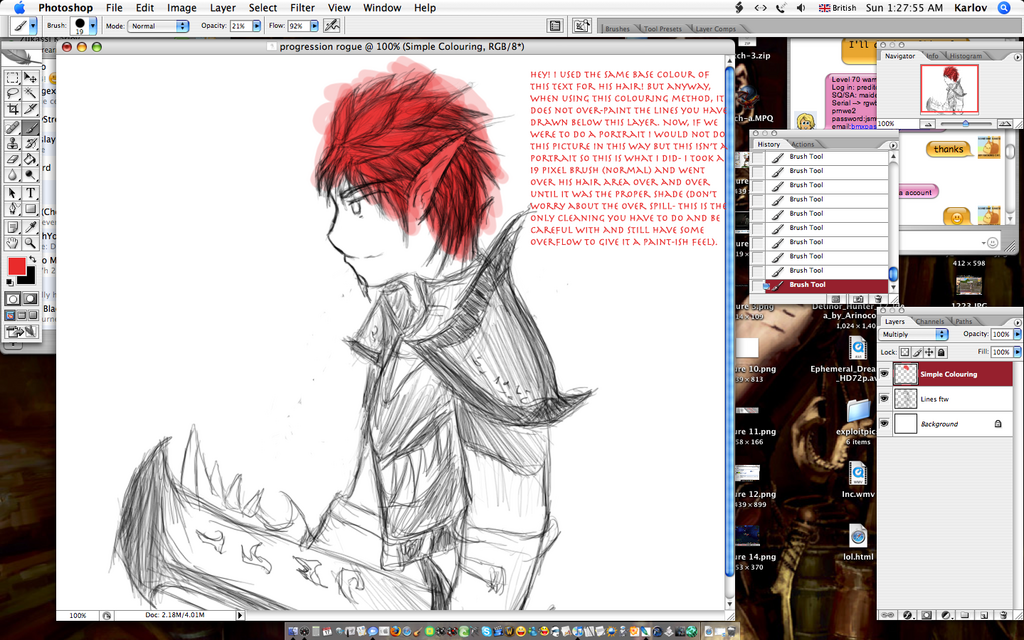Select the Slice tool
This screenshot has width=1024, height=640.
pyautogui.click(x=30, y=108)
